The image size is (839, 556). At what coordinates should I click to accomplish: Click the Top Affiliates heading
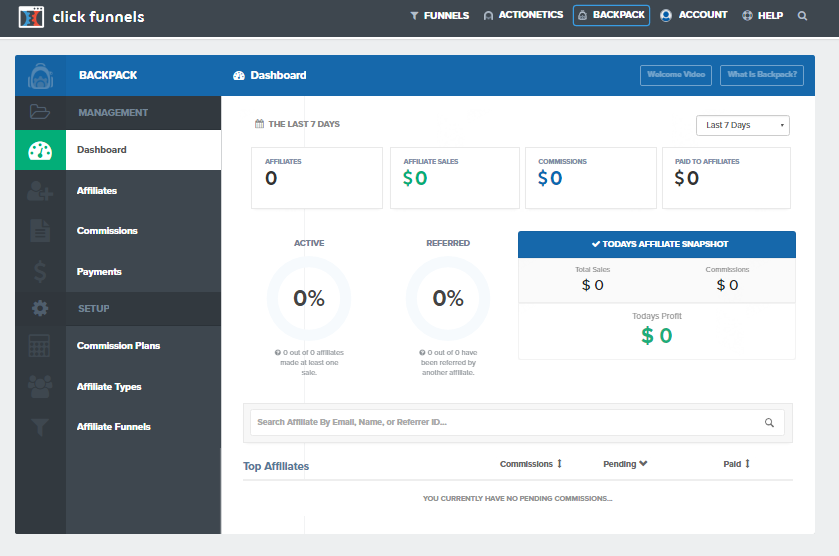(276, 466)
